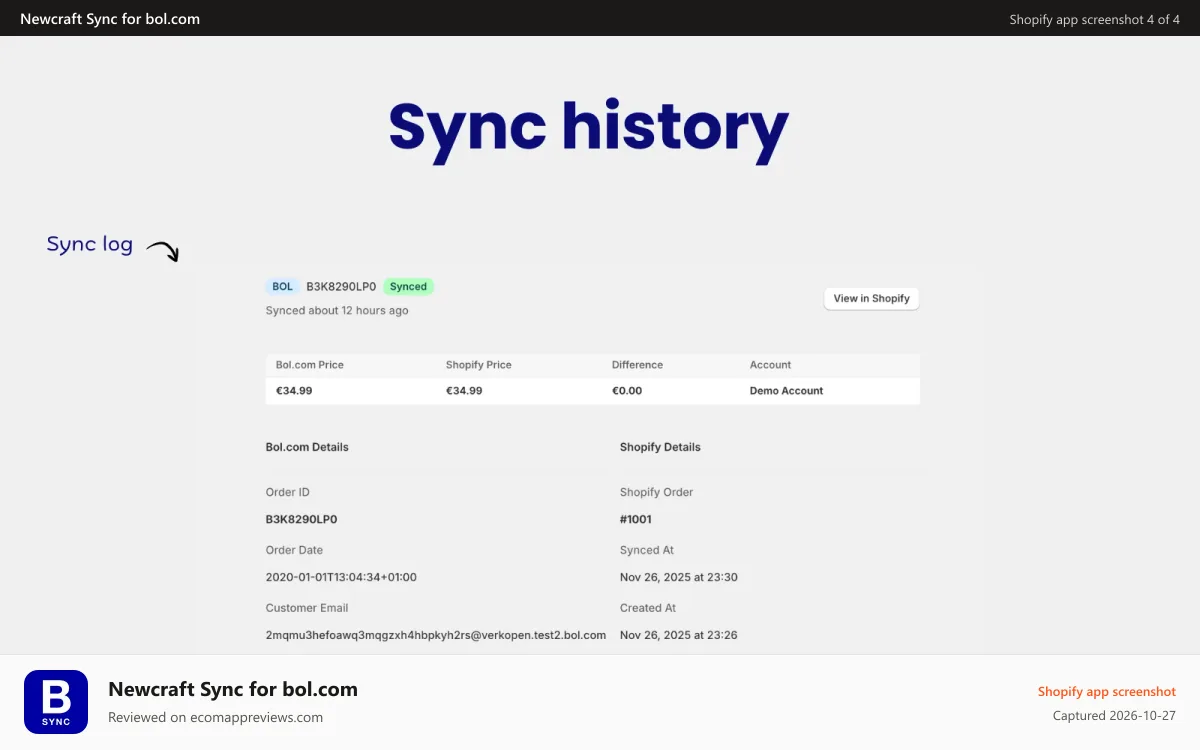This screenshot has width=1200, height=750.
Task: Click the View in Shopify button
Action: (871, 298)
